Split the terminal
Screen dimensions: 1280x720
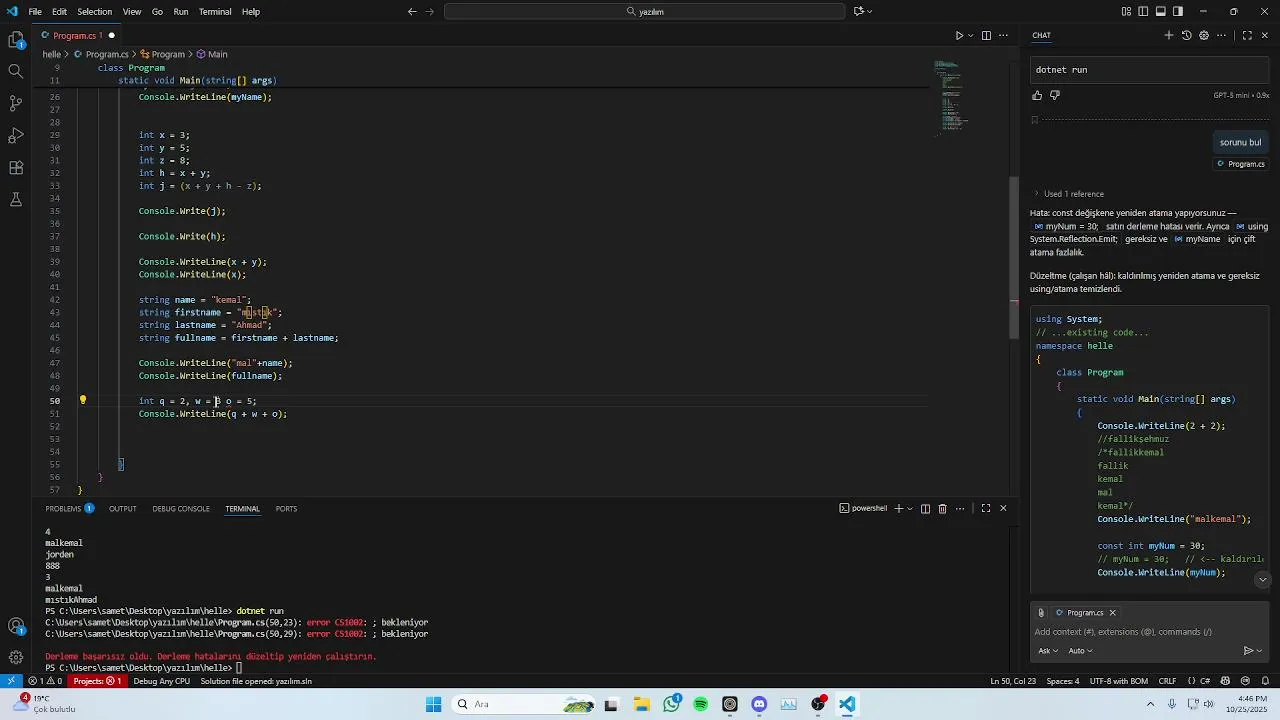(x=925, y=508)
